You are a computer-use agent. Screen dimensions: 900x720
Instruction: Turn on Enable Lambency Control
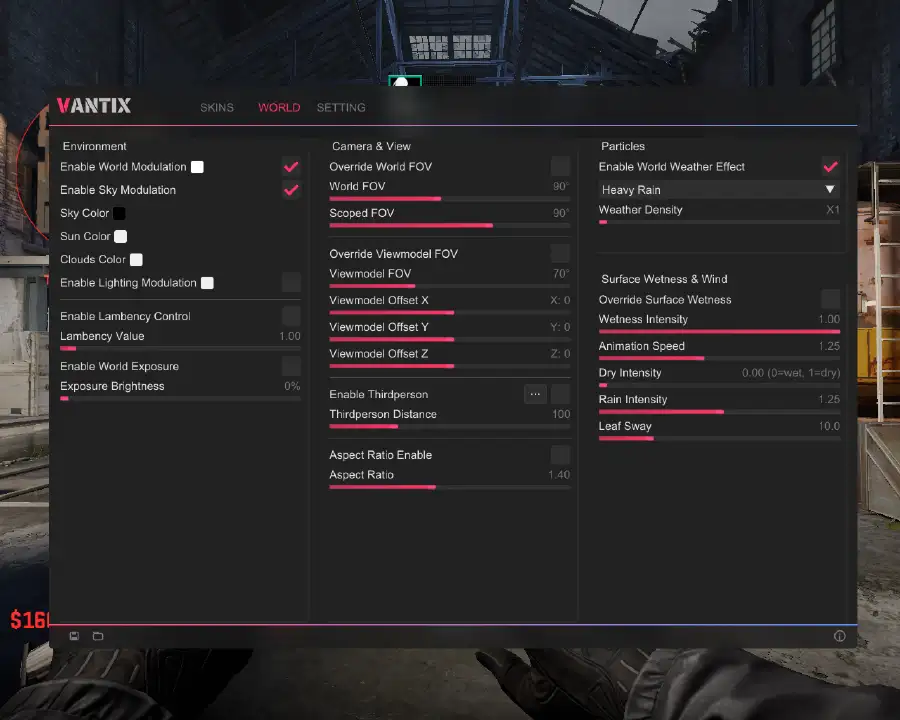click(x=291, y=316)
